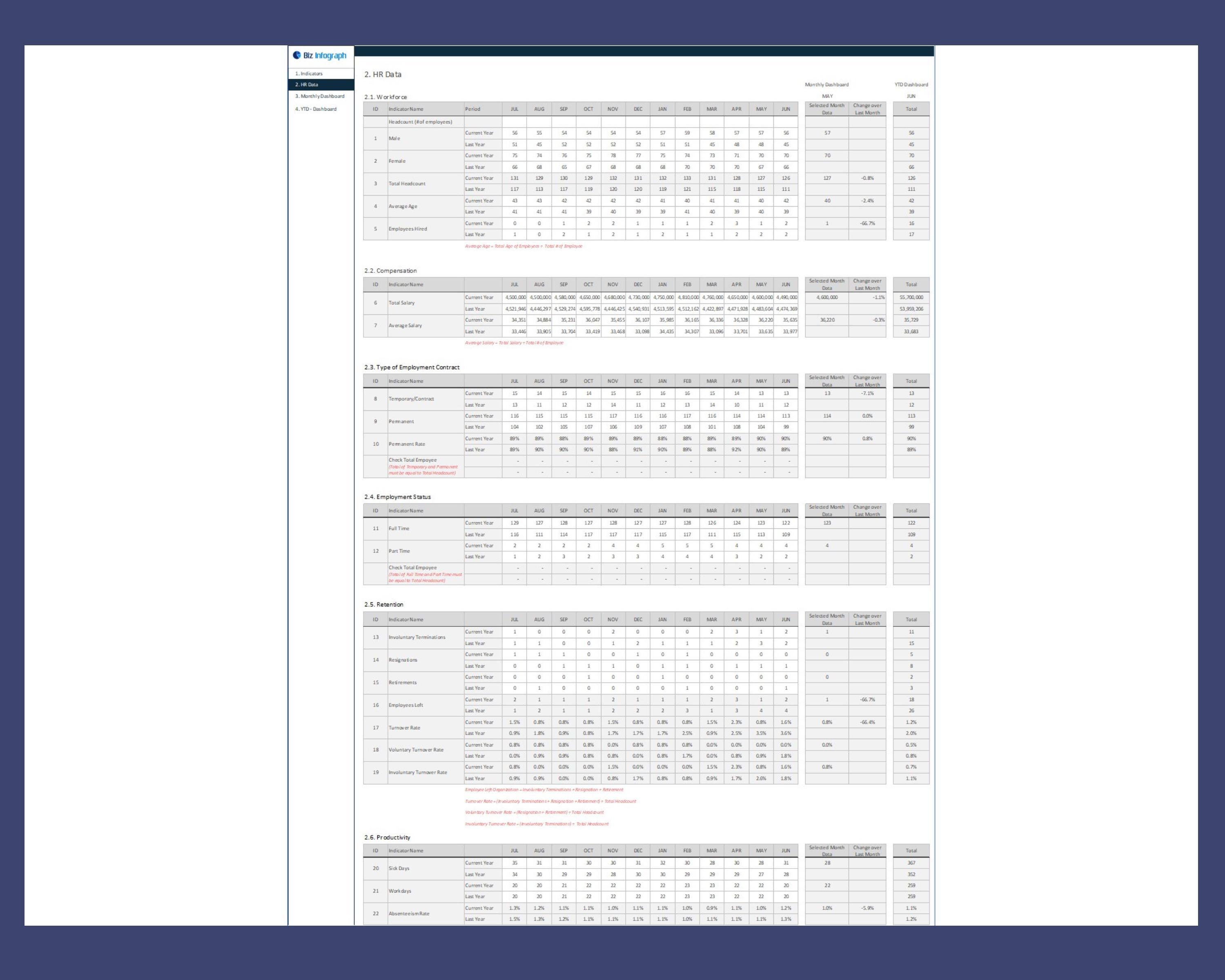Select the JUN month cell under YTD Dashboard
This screenshot has height=980, width=1225.
click(x=911, y=96)
